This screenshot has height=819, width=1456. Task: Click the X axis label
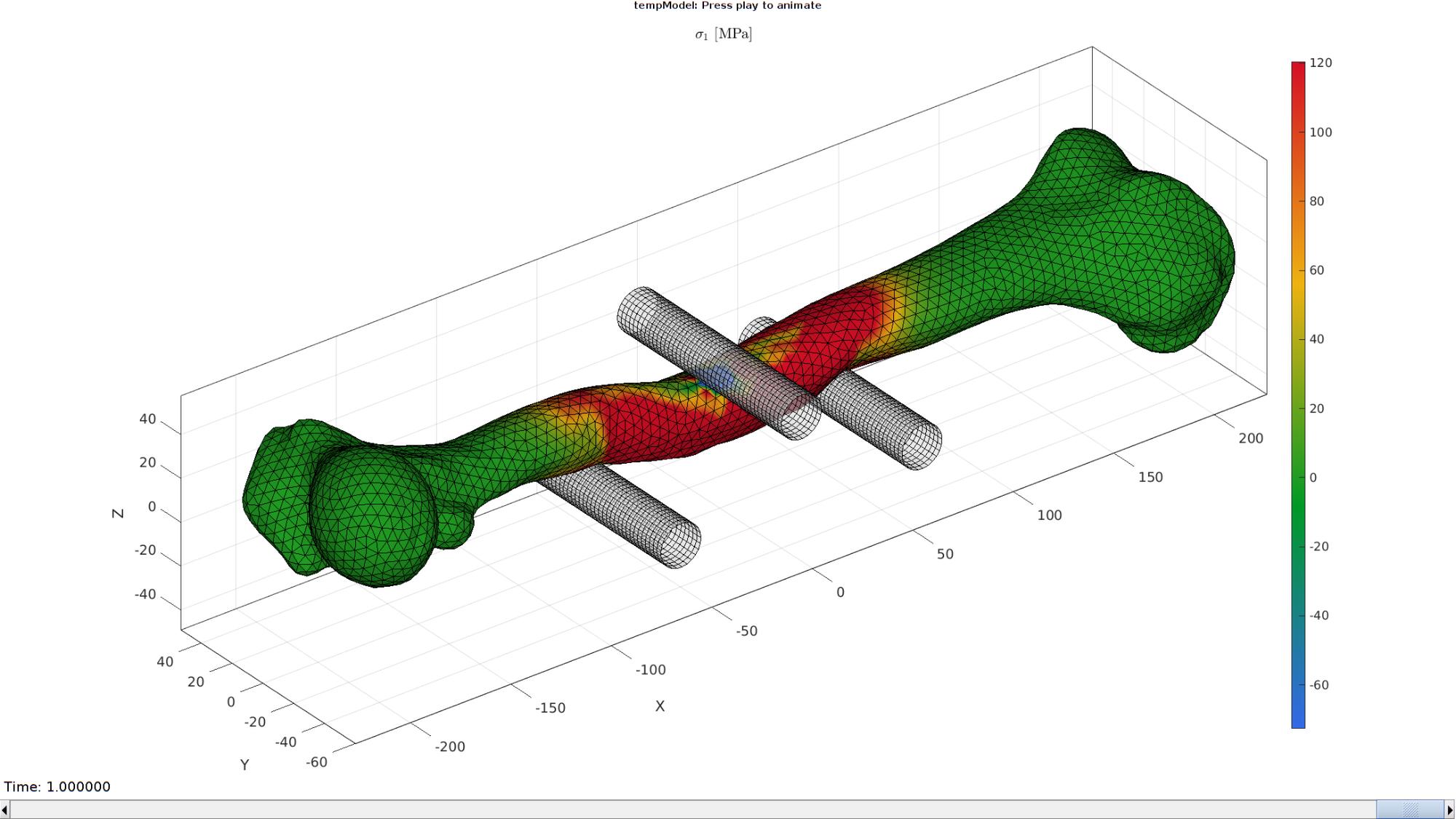[x=660, y=706]
